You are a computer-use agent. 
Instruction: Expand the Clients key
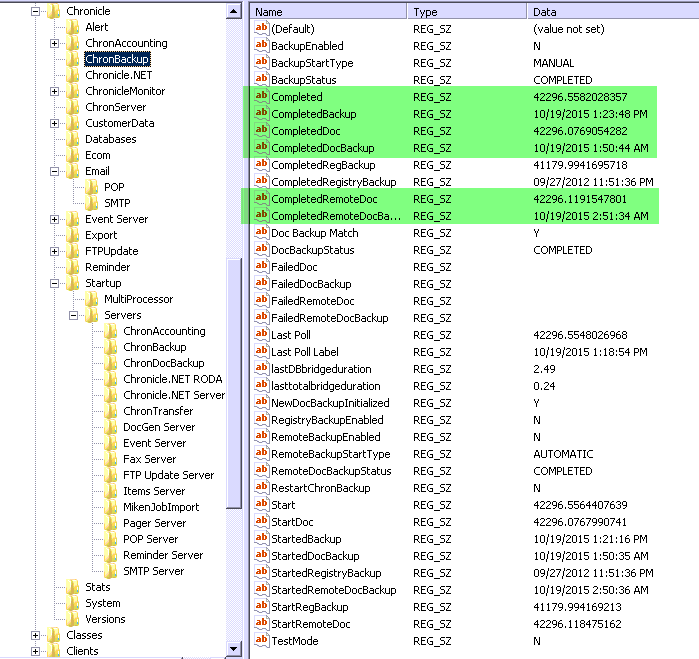(x=35, y=651)
